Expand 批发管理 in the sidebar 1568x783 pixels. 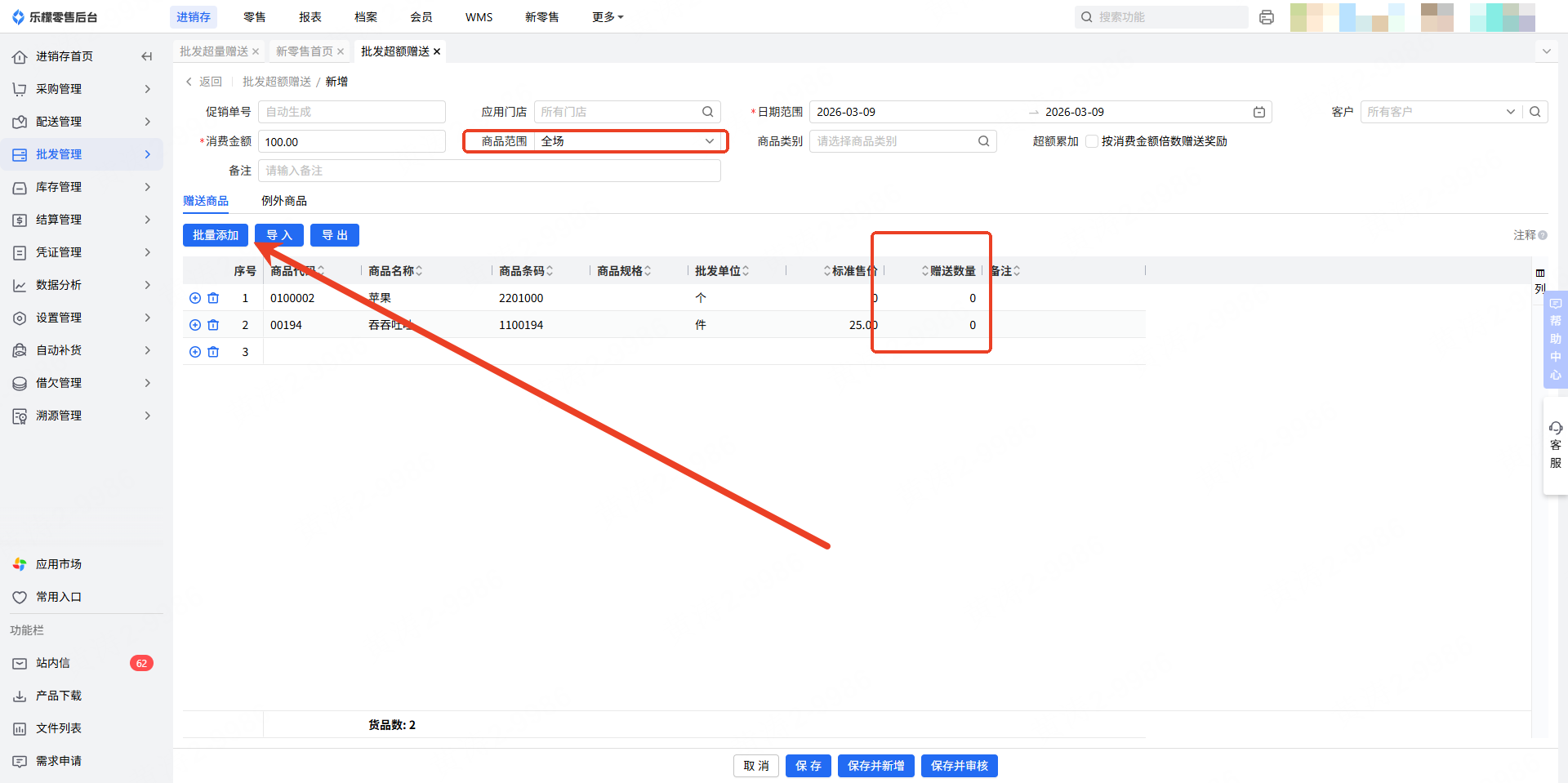[x=82, y=154]
